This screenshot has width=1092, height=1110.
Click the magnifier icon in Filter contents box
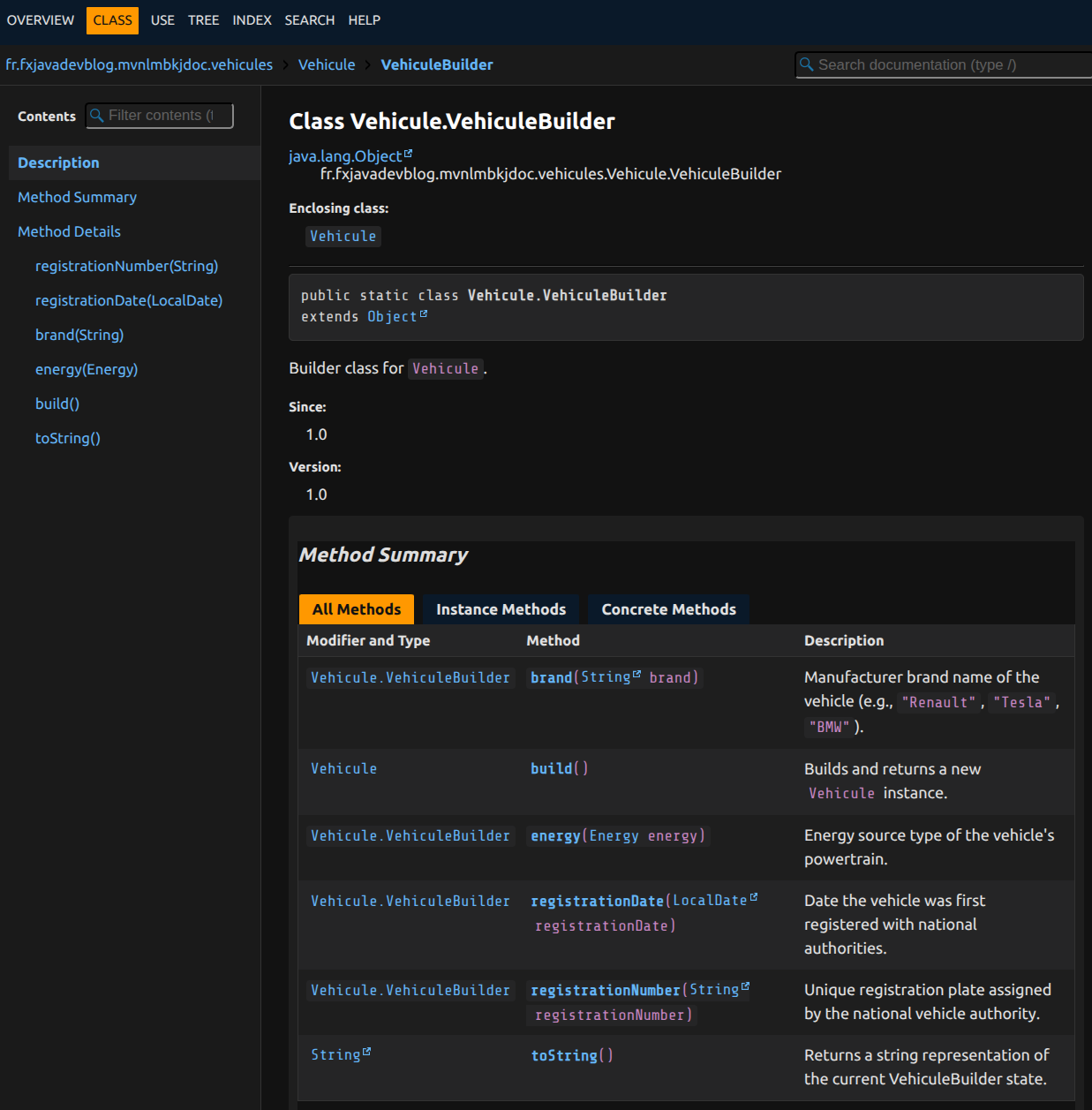pos(97,116)
